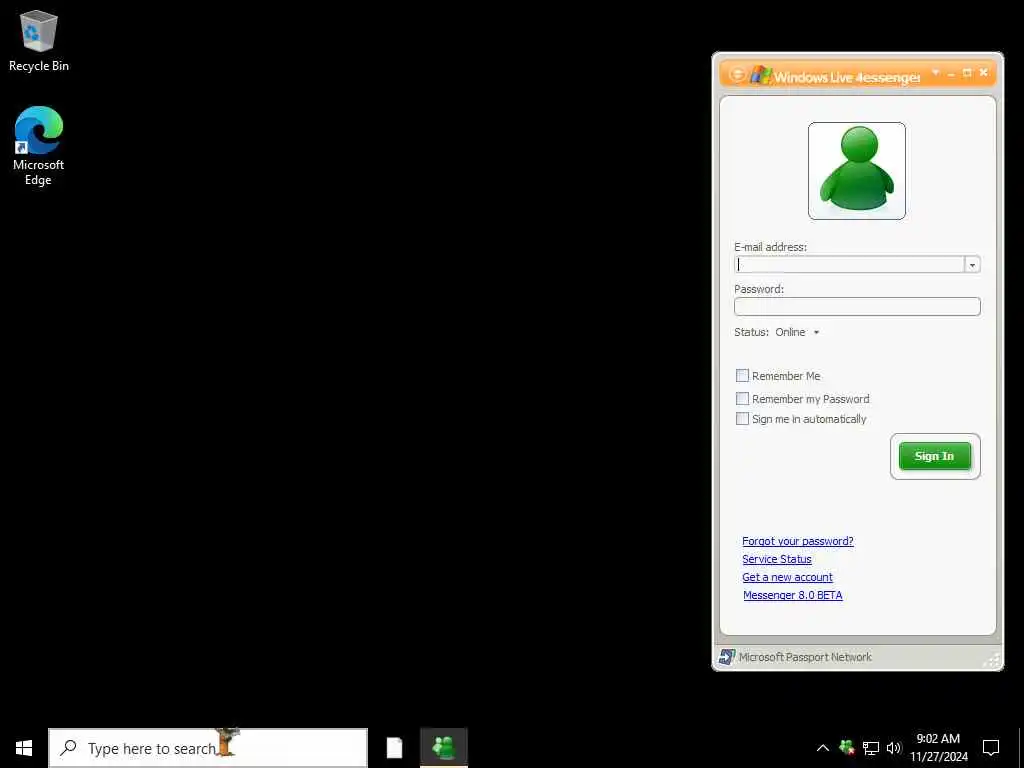Select the Microsoft Edge desktop shortcut

pos(39,146)
